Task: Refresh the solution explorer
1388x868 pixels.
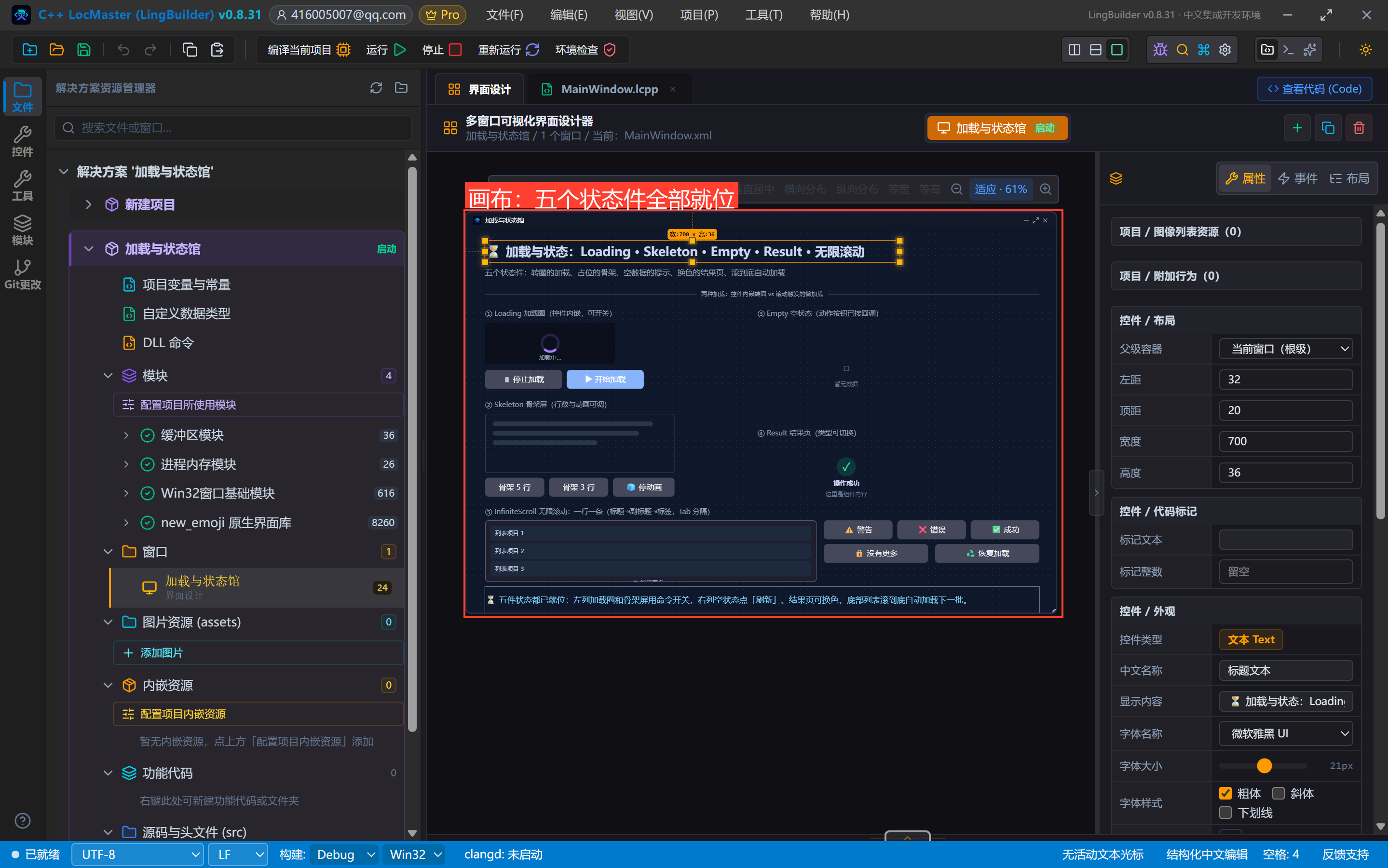Action: pyautogui.click(x=376, y=88)
